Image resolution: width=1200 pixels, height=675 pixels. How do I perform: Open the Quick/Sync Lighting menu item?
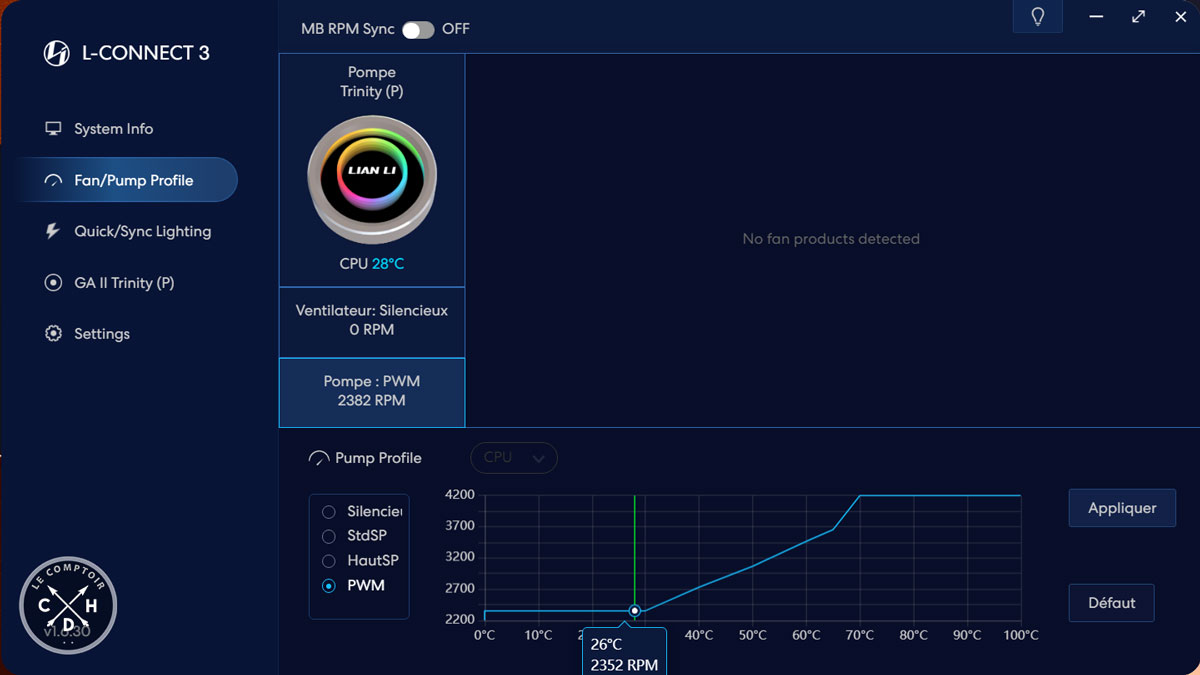(x=142, y=232)
